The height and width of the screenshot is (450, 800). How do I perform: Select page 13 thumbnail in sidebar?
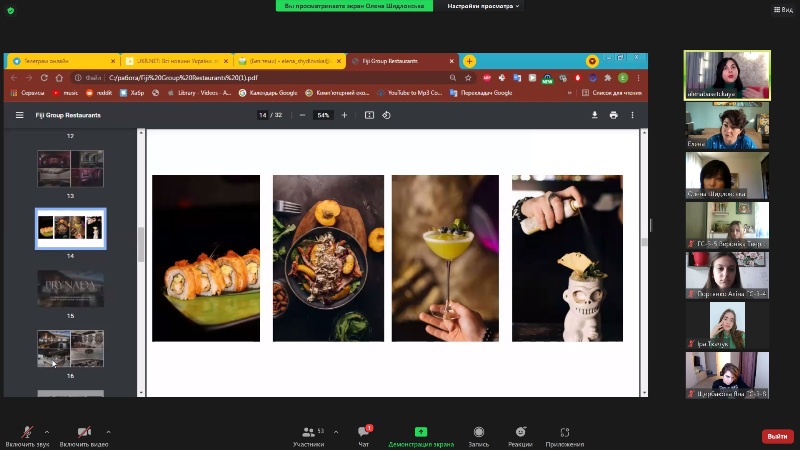pos(70,168)
